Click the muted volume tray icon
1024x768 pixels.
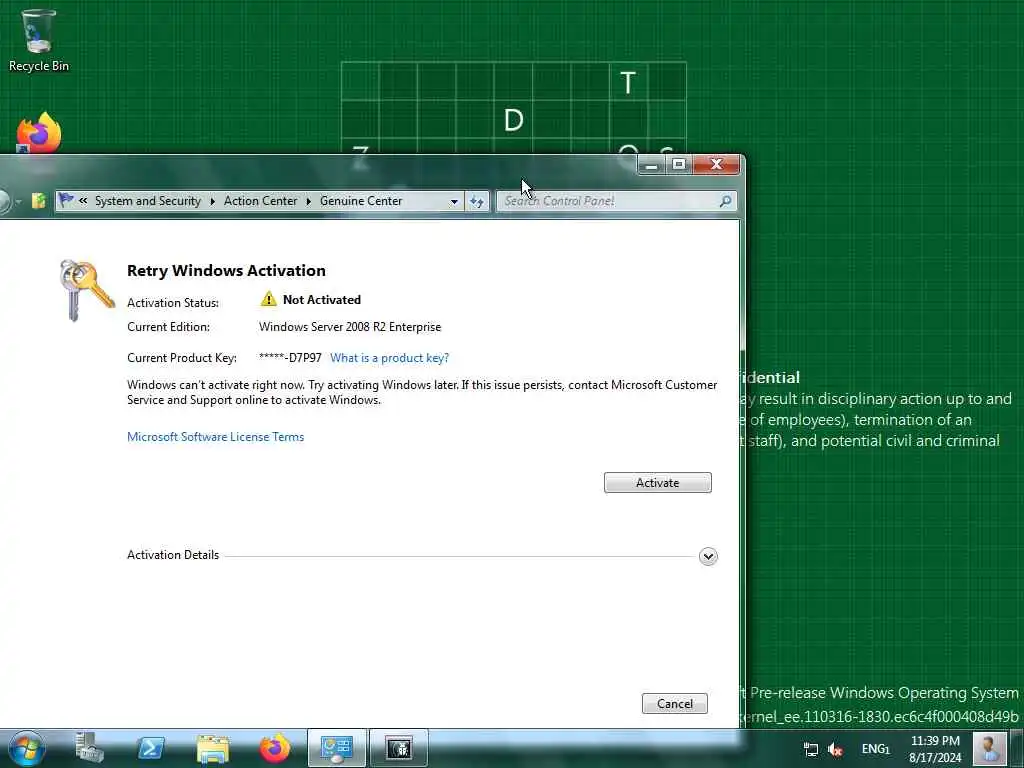pyautogui.click(x=835, y=749)
